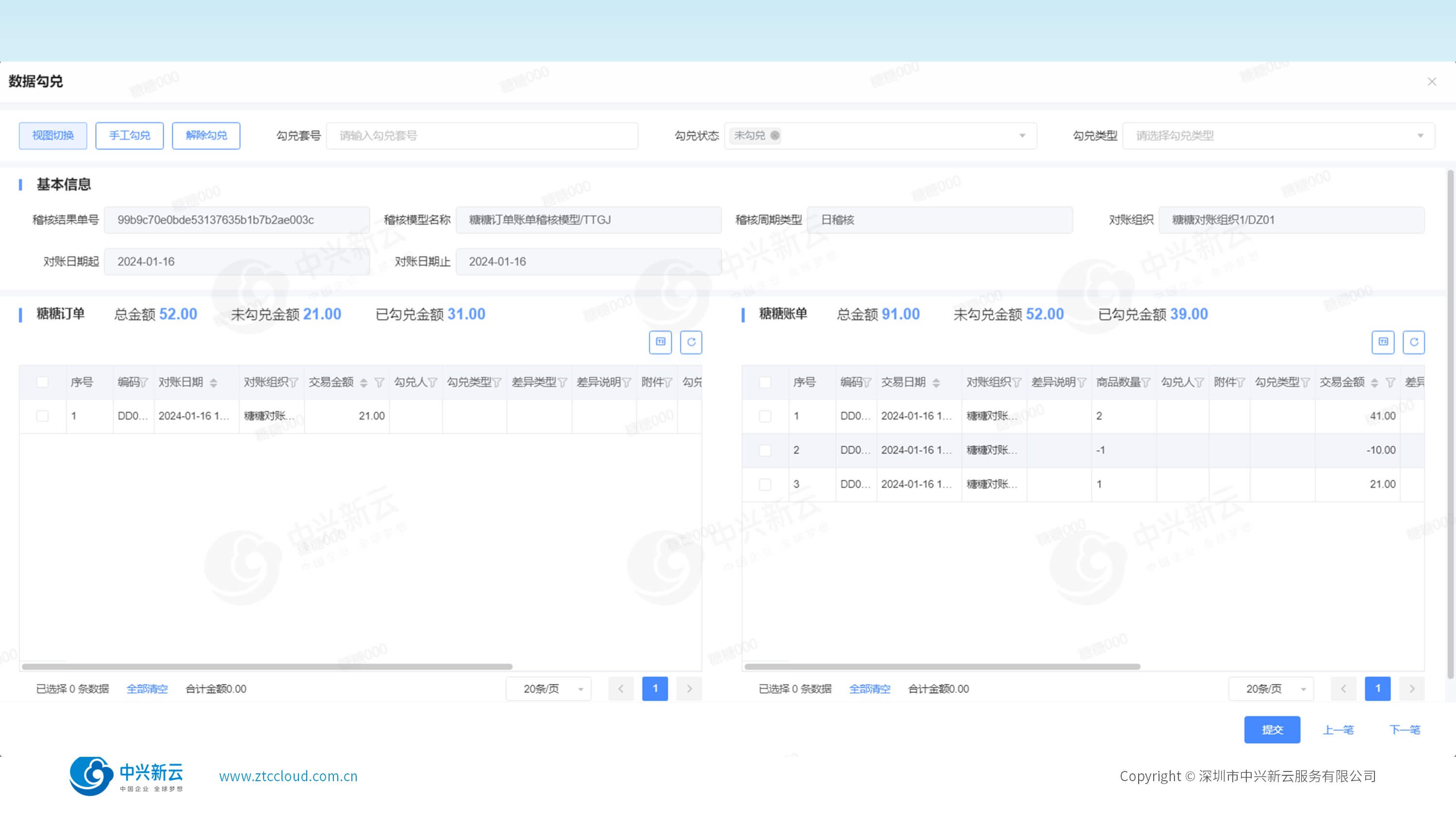
Task: Open the 勾兑状态 dropdown
Action: click(x=880, y=135)
